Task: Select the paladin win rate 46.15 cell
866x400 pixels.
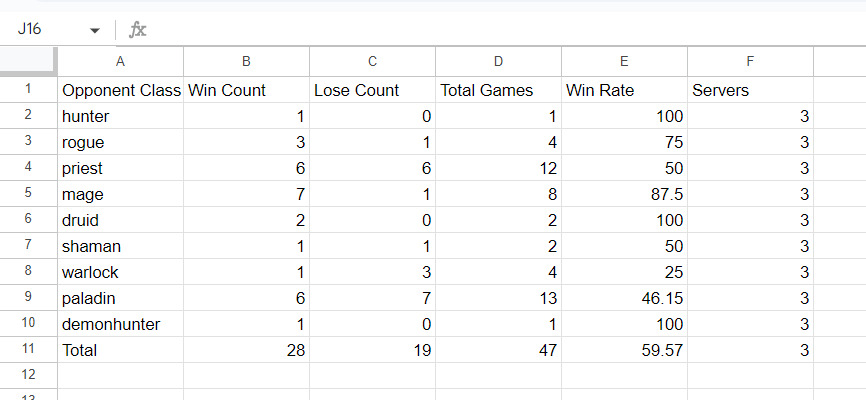Action: pyautogui.click(x=624, y=298)
